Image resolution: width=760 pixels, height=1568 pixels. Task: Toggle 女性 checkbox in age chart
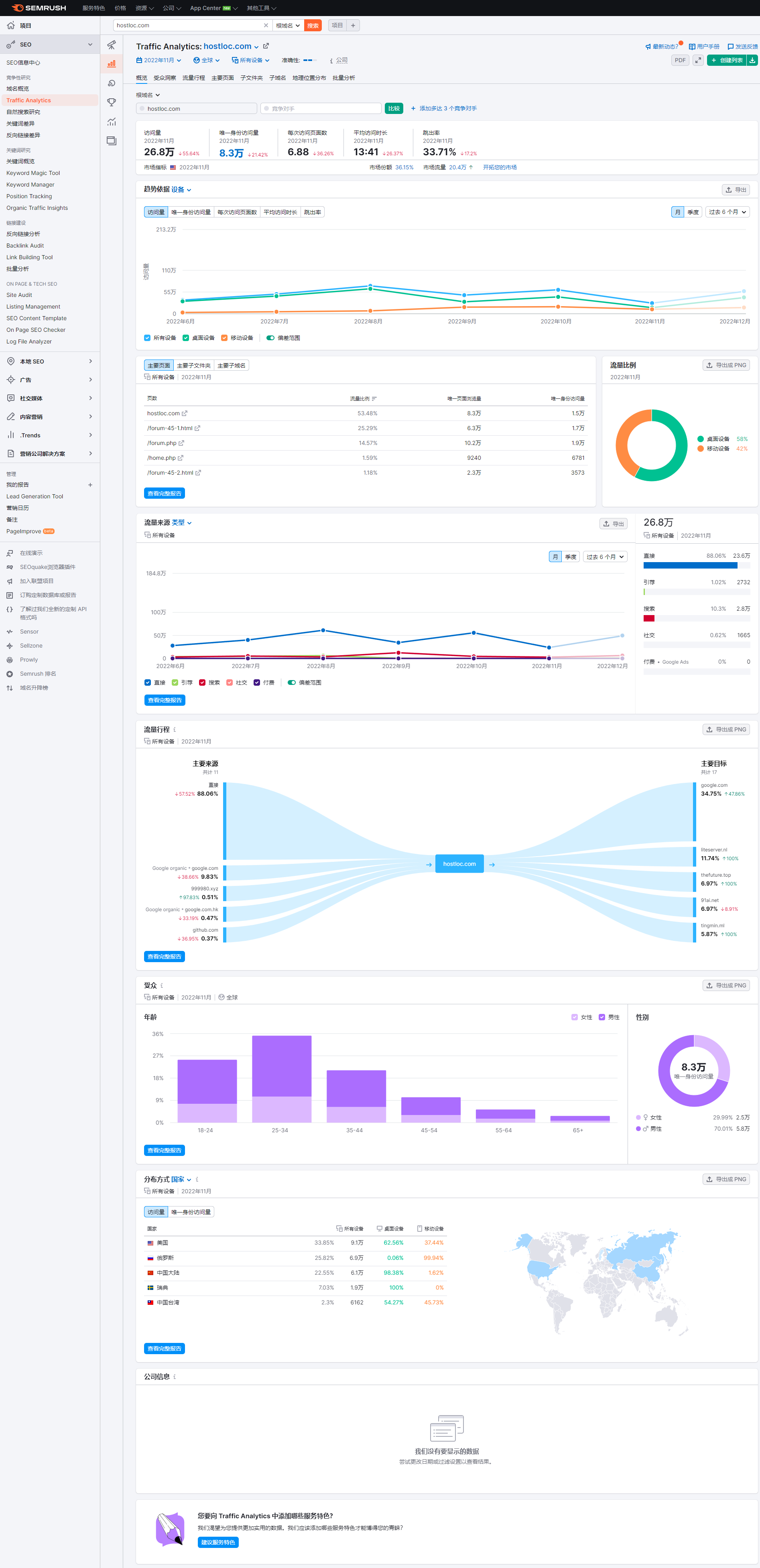pos(574,1017)
